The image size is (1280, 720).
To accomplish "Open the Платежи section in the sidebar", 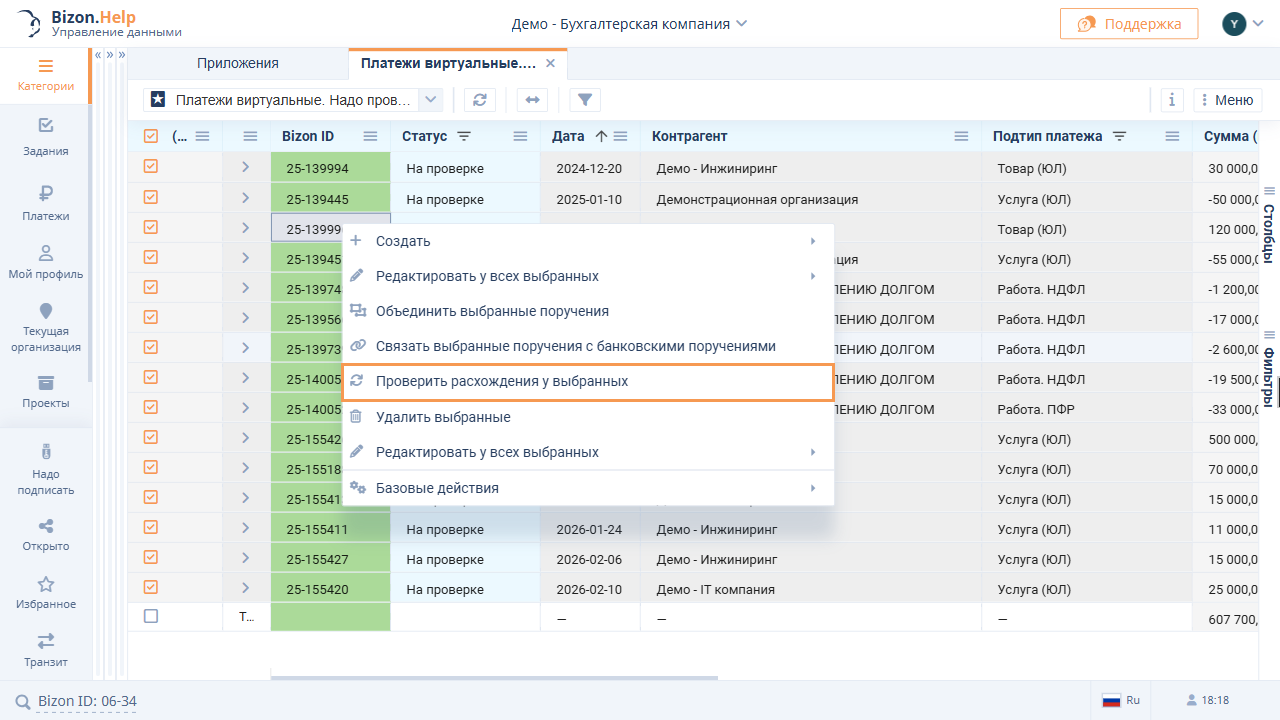I will point(46,202).
